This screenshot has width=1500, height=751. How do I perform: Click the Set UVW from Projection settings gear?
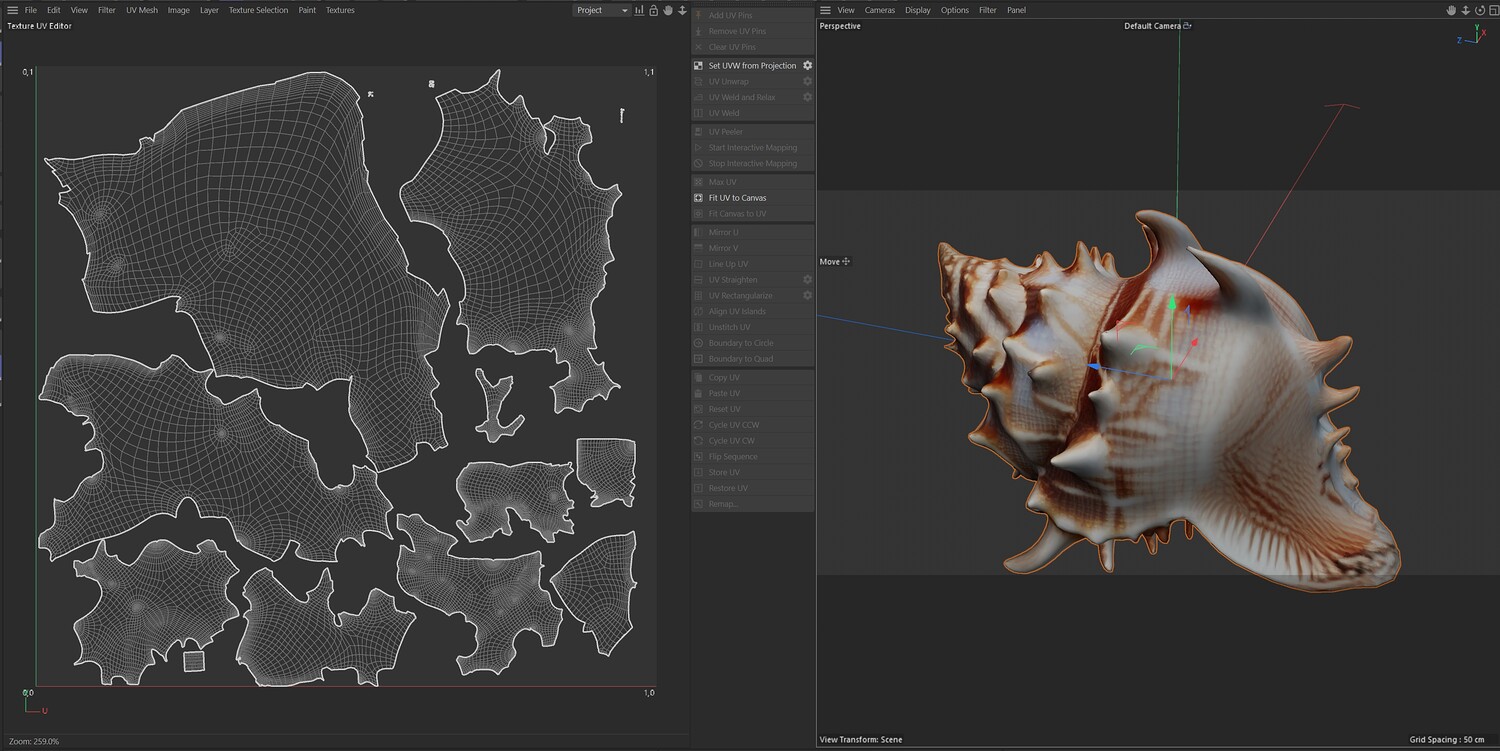point(807,66)
